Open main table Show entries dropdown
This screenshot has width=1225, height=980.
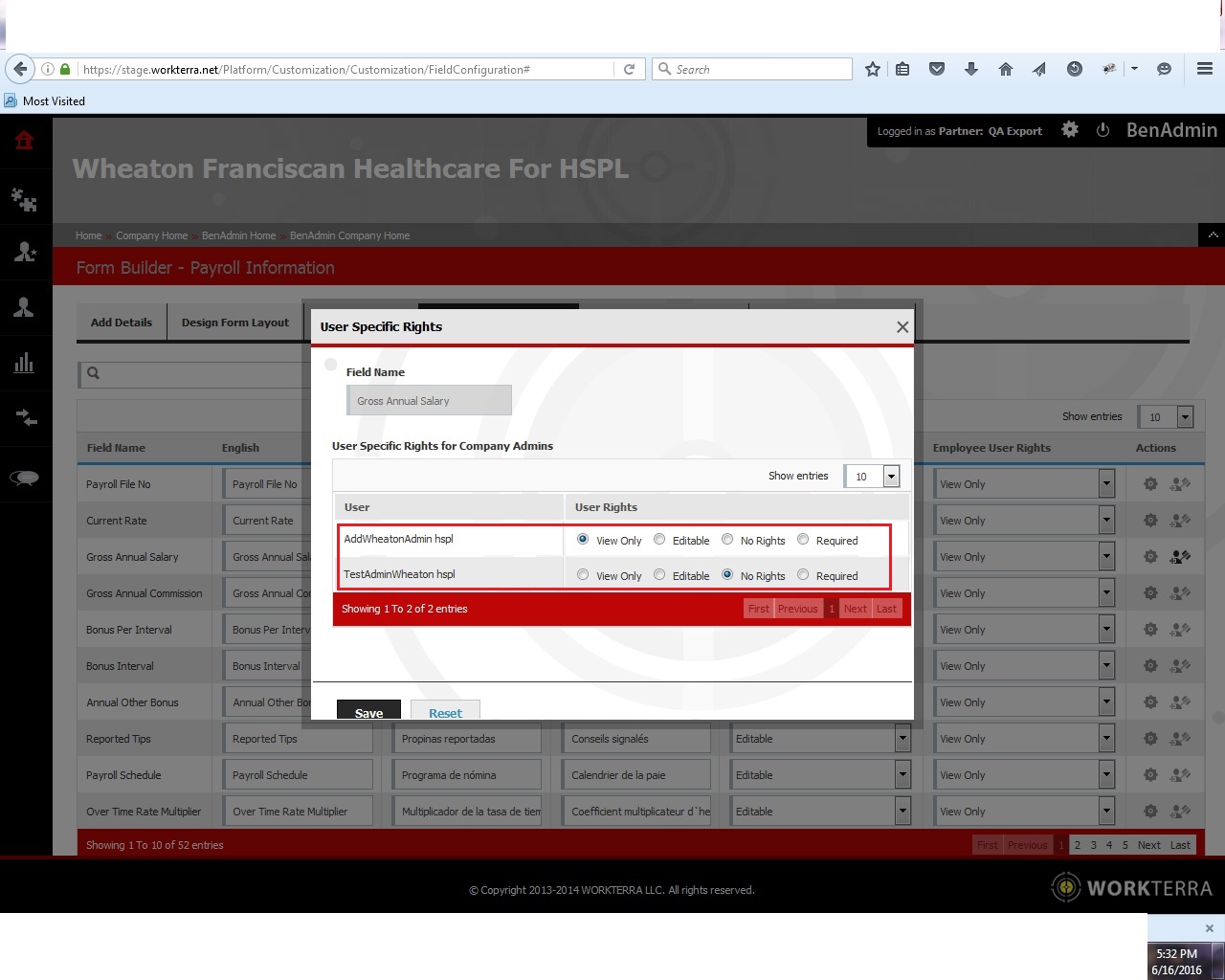point(1166,416)
